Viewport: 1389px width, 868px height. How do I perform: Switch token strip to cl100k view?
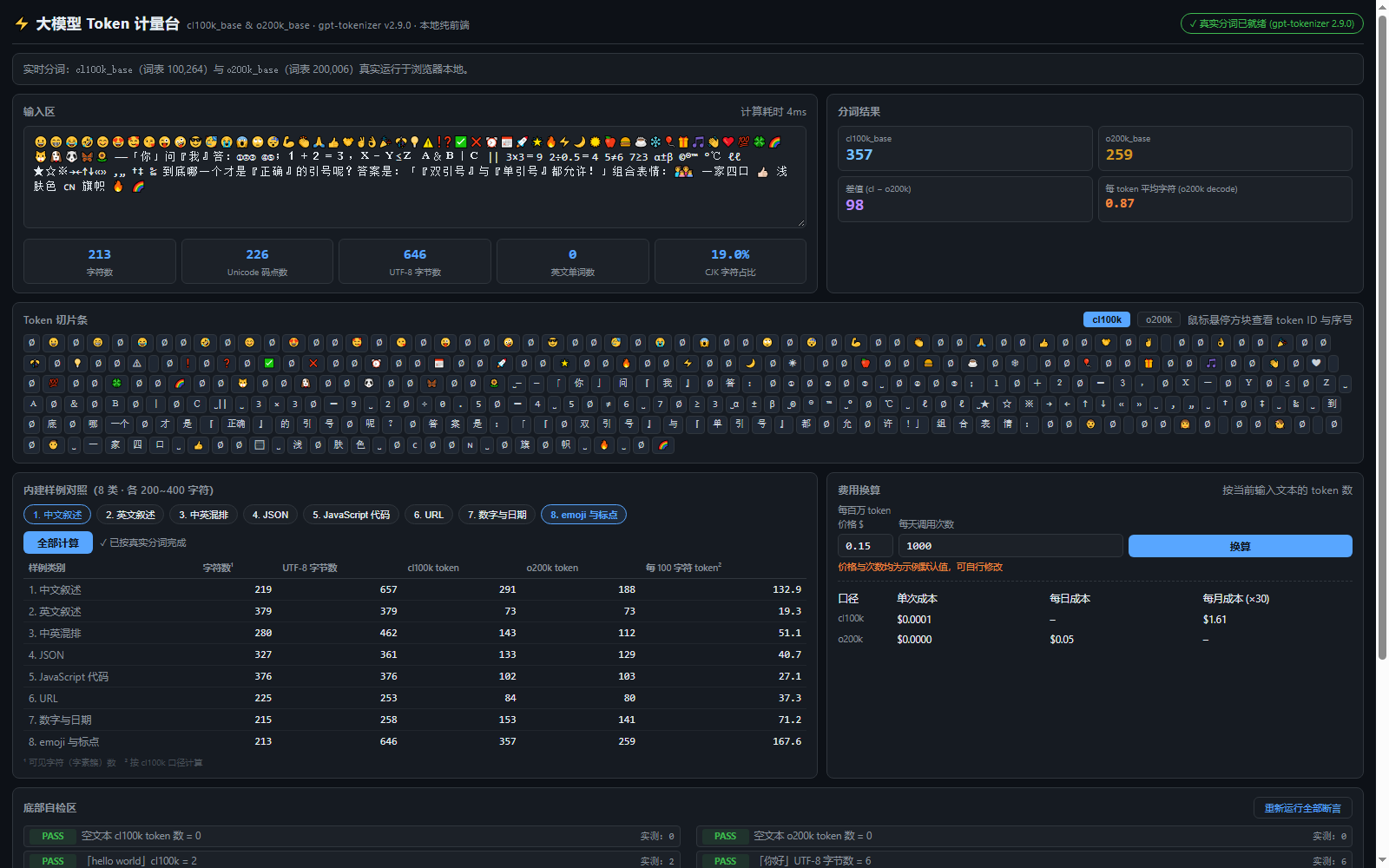[x=1107, y=320]
